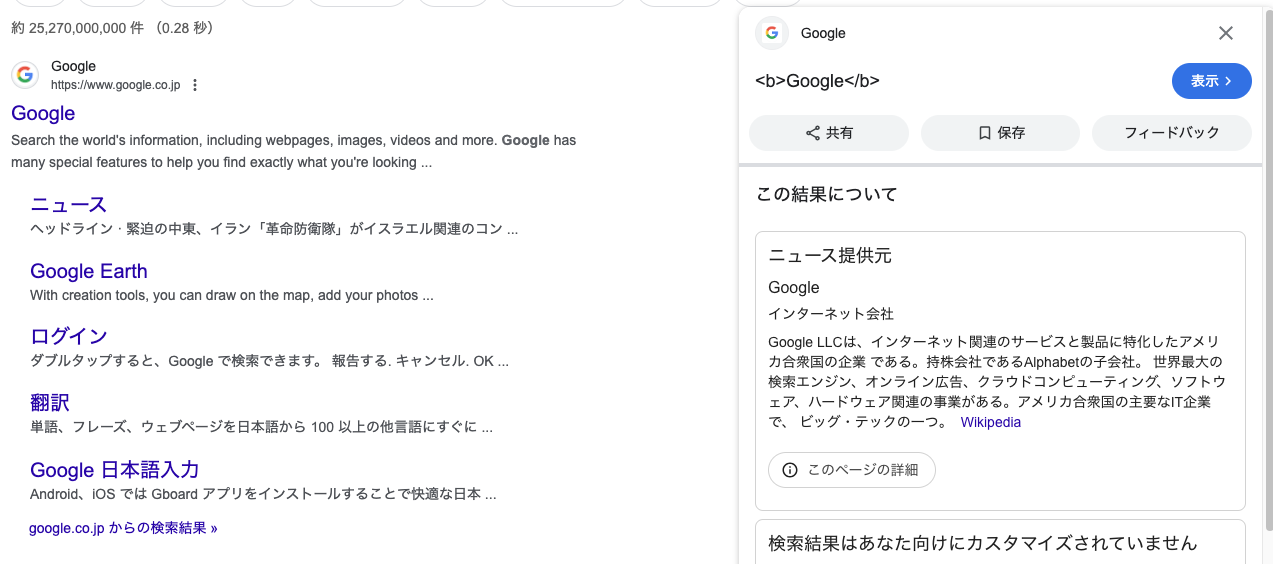
Task: Click Google favicon in the search result
Action: [x=25, y=75]
